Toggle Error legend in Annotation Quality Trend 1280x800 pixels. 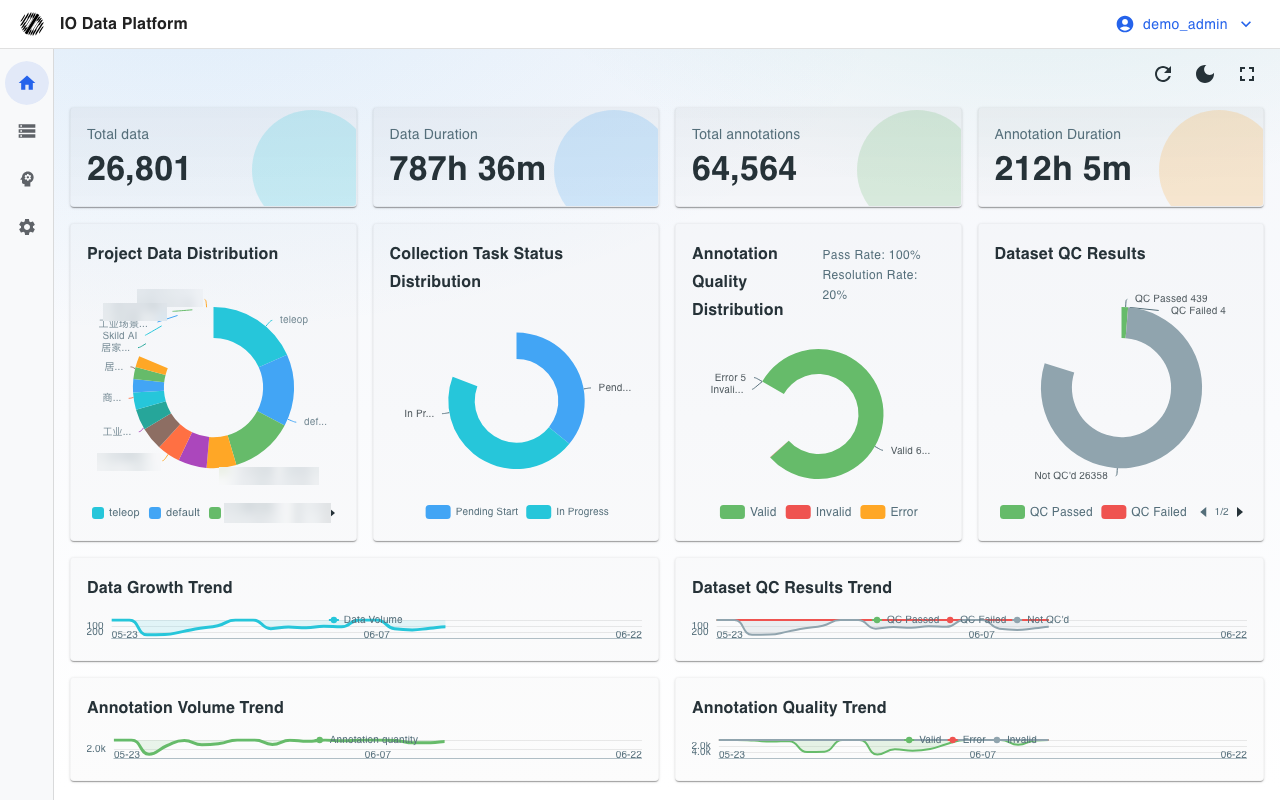coord(966,740)
